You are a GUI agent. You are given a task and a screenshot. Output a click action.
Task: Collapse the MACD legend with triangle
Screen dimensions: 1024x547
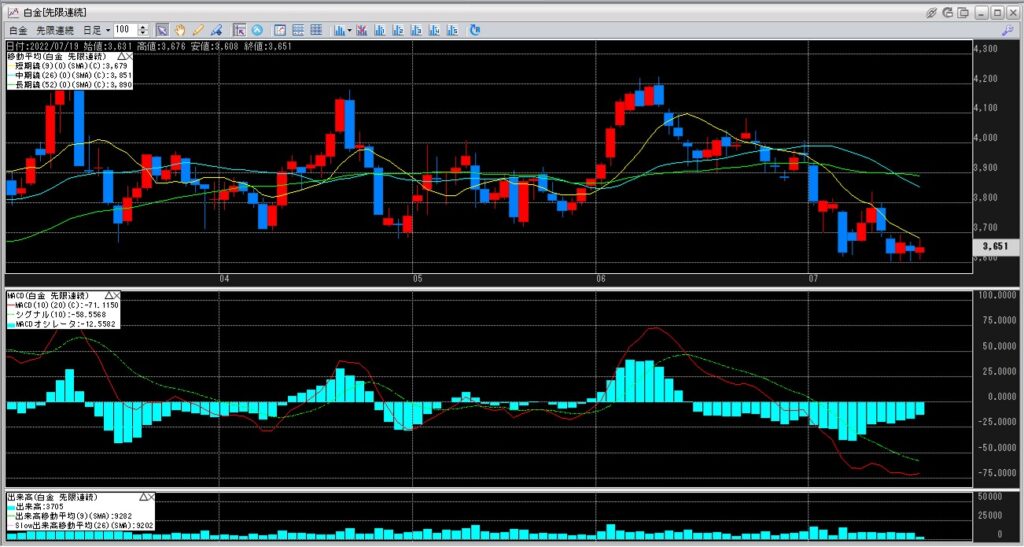109,296
